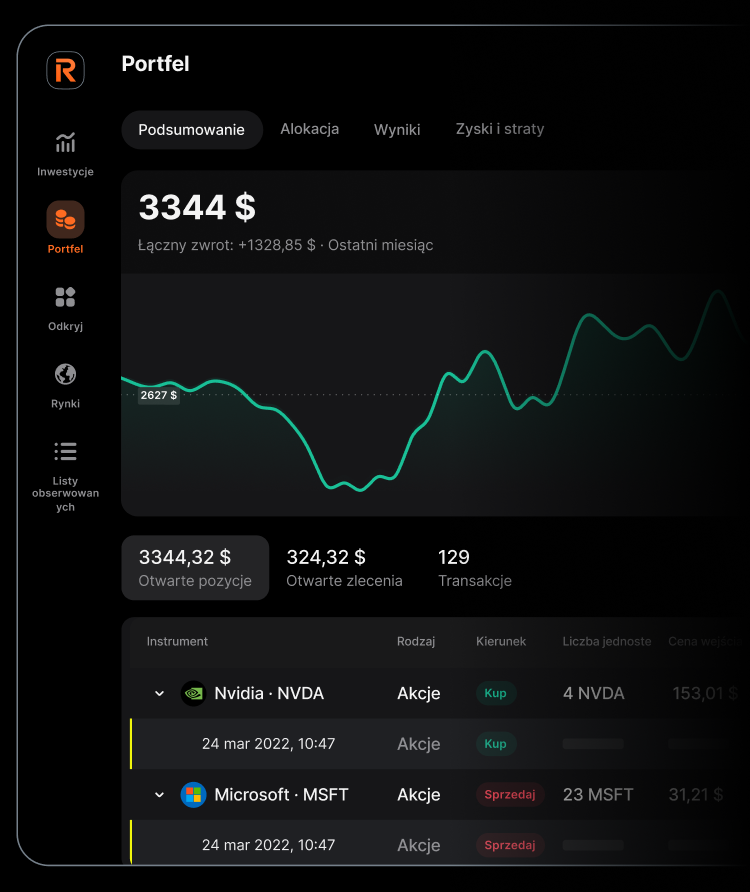The height and width of the screenshot is (892, 750).
Task: Click the 3344 $ portfolio value
Action: pos(197,207)
